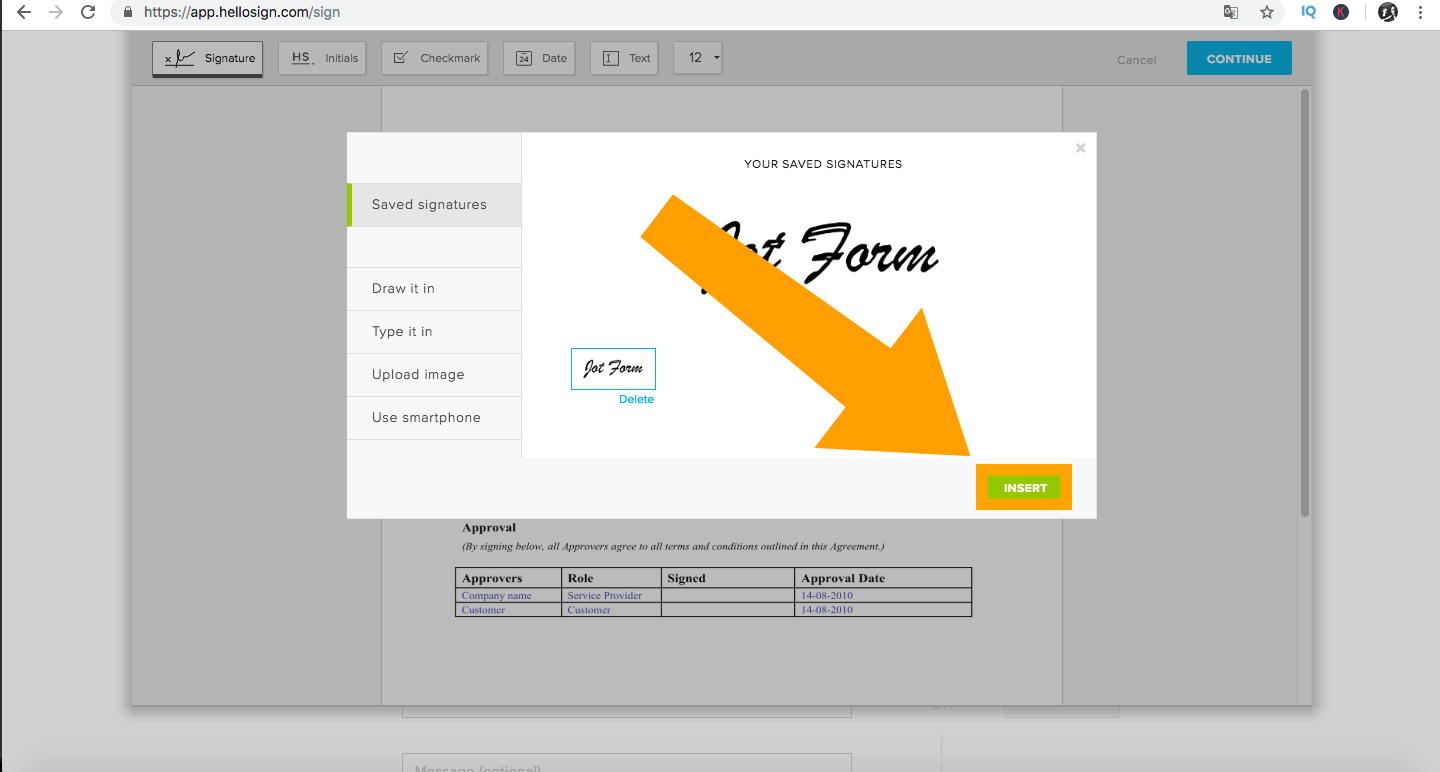Select the Signature tool
Viewport: 1440px width, 772px height.
click(208, 58)
